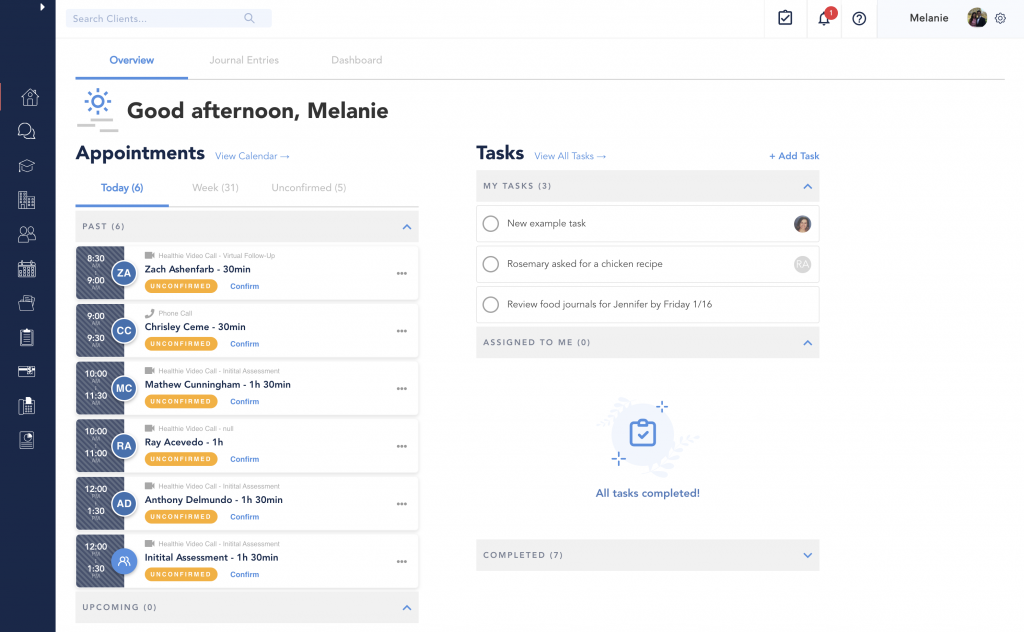
Task: Open the calendar sidebar icon
Action: (x=27, y=268)
